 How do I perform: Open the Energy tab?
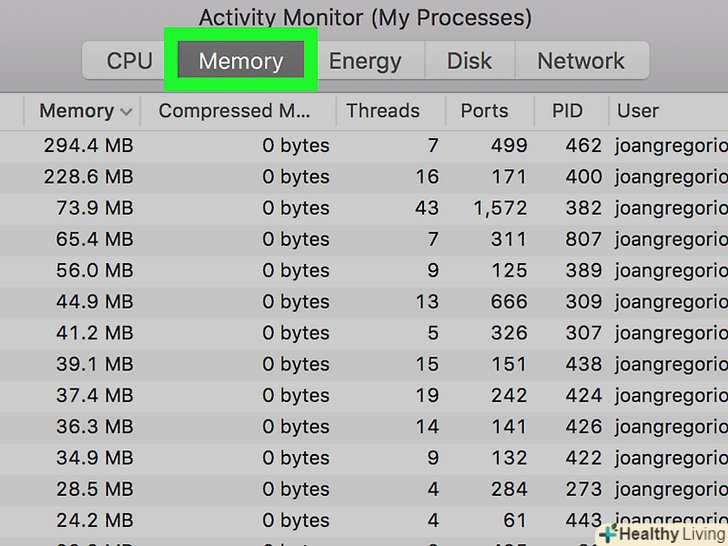[365, 61]
